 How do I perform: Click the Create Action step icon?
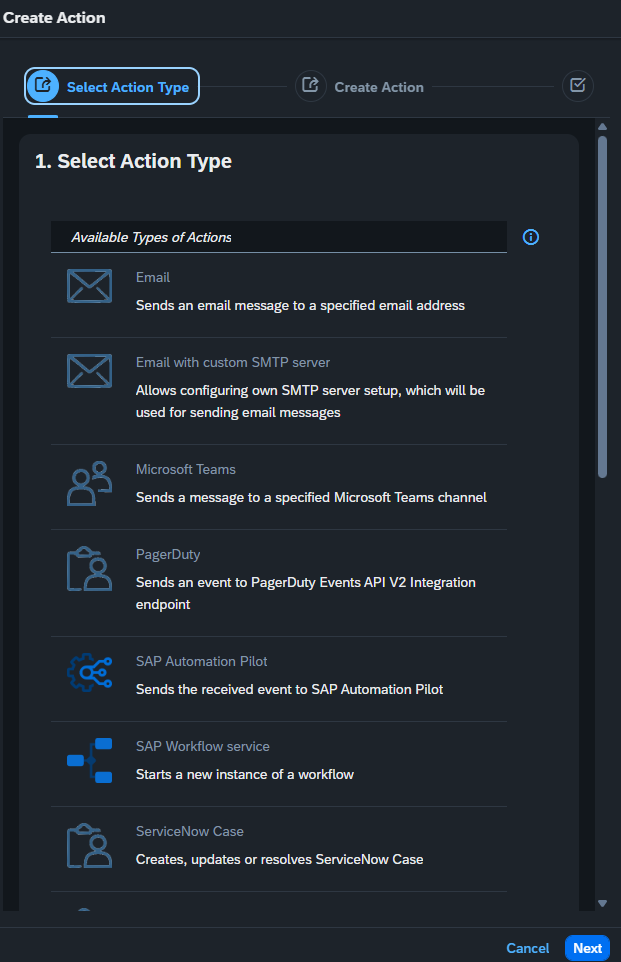(x=310, y=86)
